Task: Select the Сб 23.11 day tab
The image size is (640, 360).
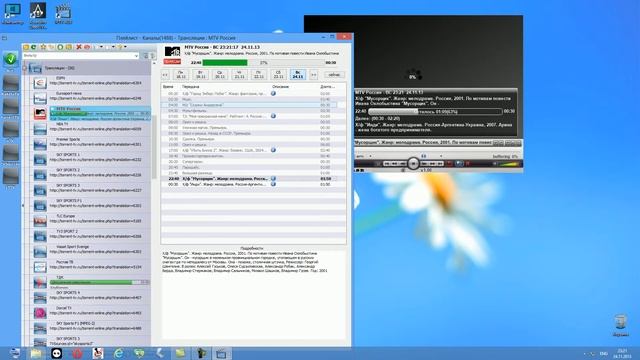Action: (x=278, y=74)
